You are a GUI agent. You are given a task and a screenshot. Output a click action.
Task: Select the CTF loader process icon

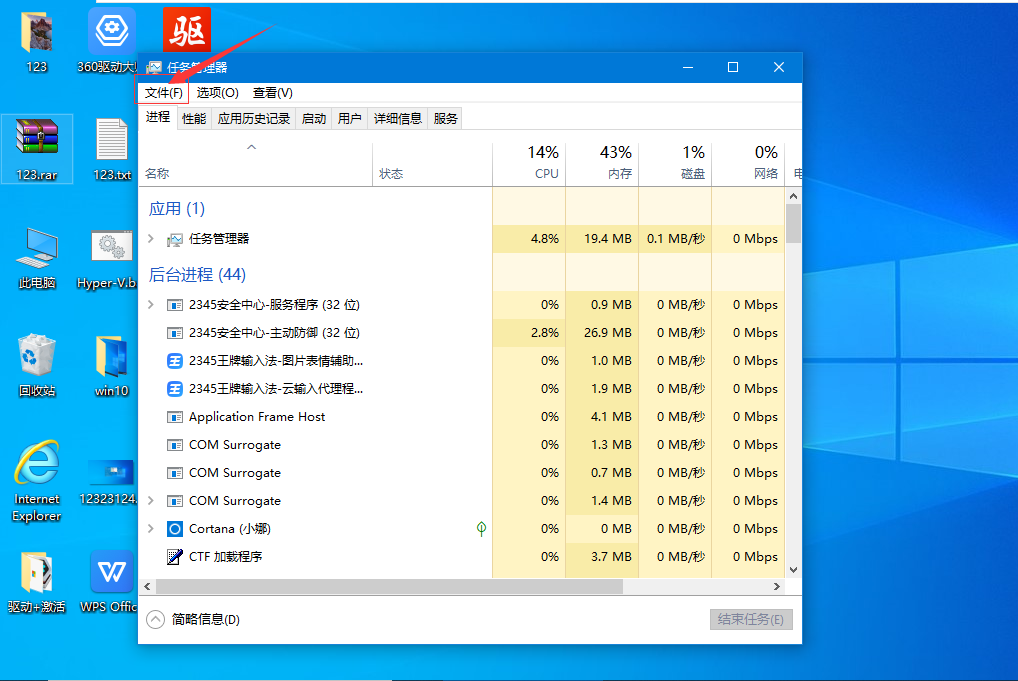click(174, 557)
